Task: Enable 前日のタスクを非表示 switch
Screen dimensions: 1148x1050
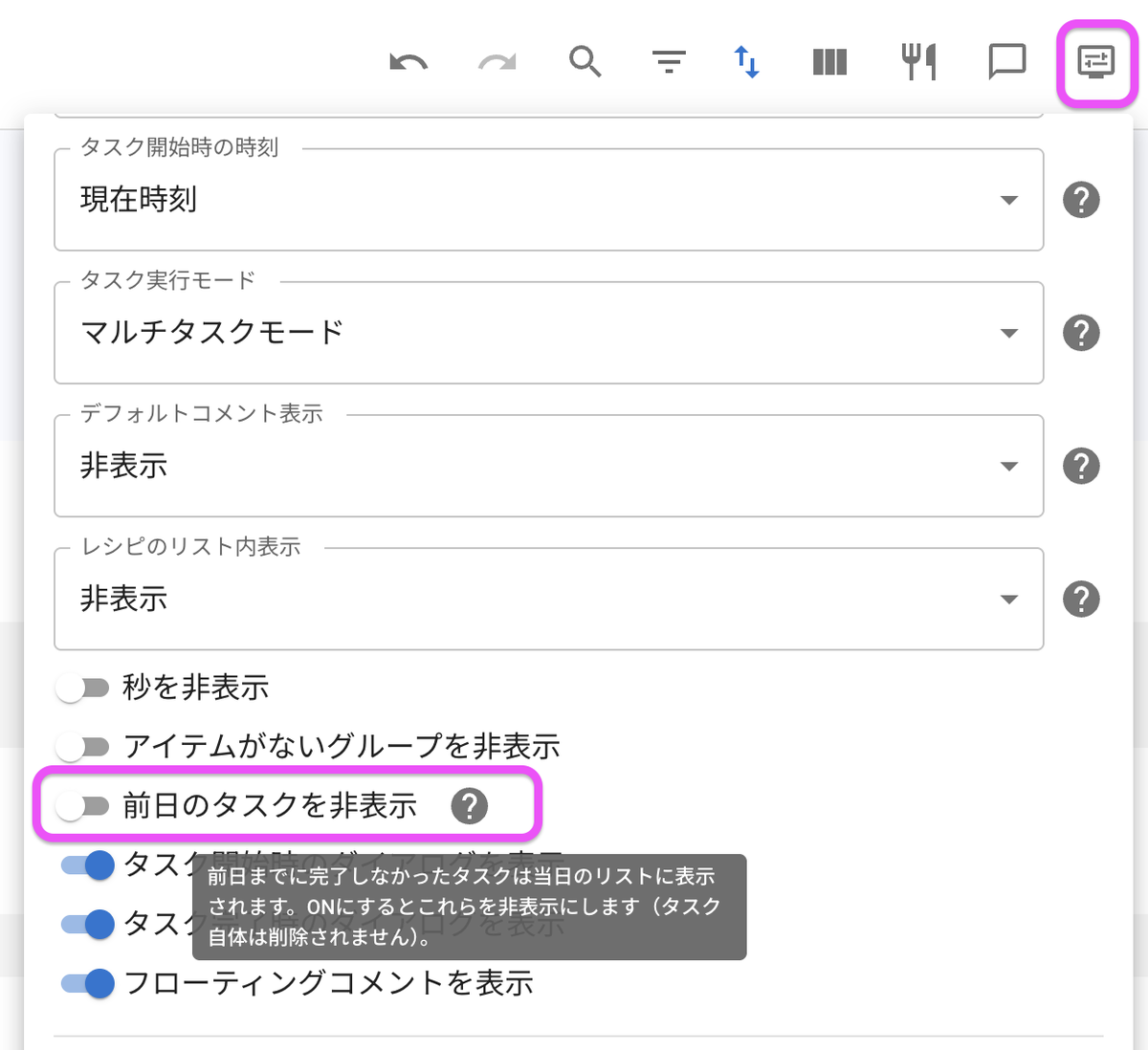Action: click(x=82, y=806)
